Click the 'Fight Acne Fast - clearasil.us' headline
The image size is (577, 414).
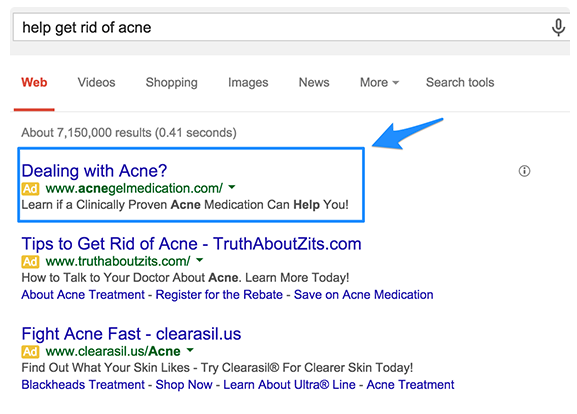point(131,334)
